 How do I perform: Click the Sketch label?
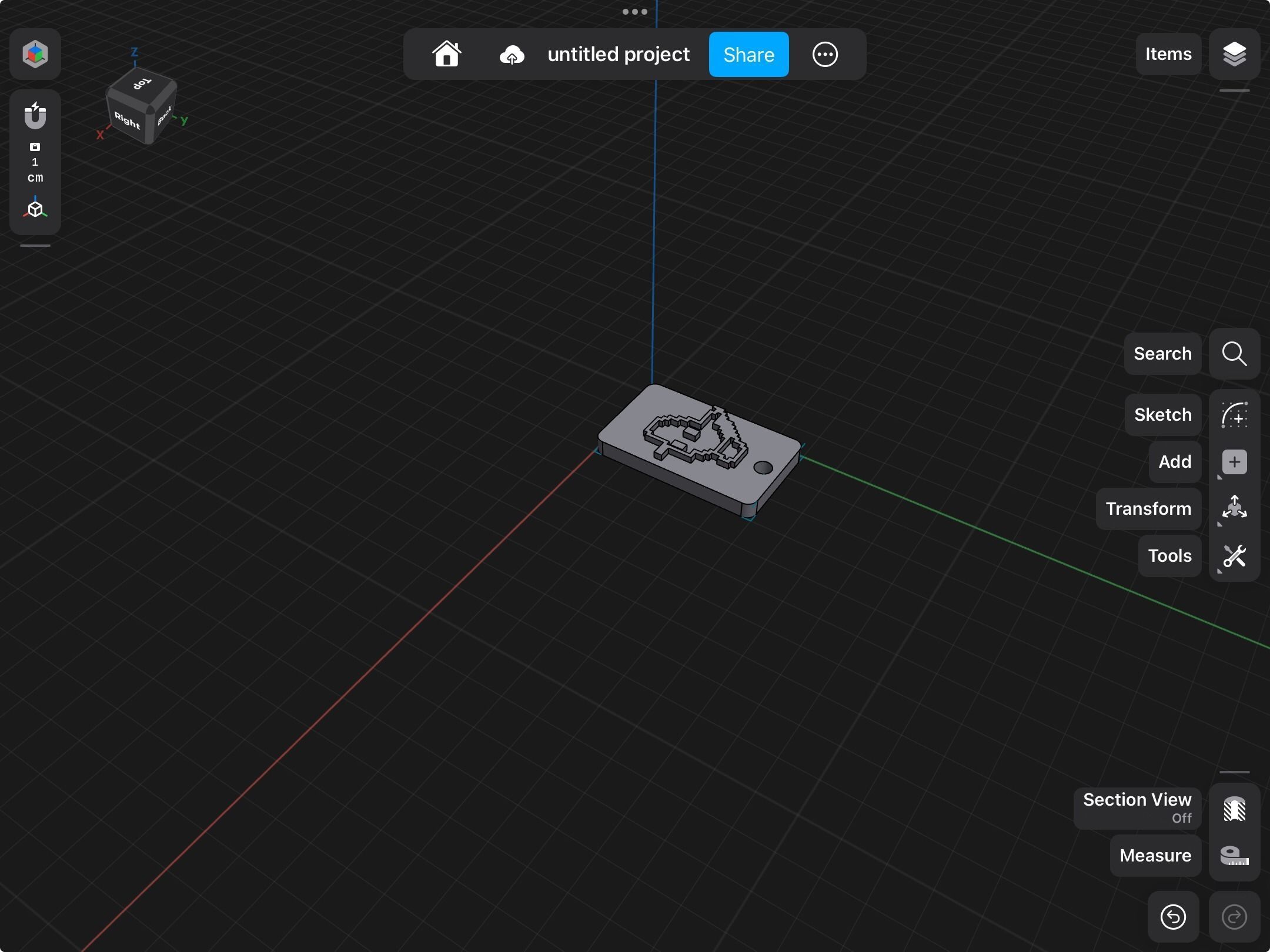tap(1162, 415)
